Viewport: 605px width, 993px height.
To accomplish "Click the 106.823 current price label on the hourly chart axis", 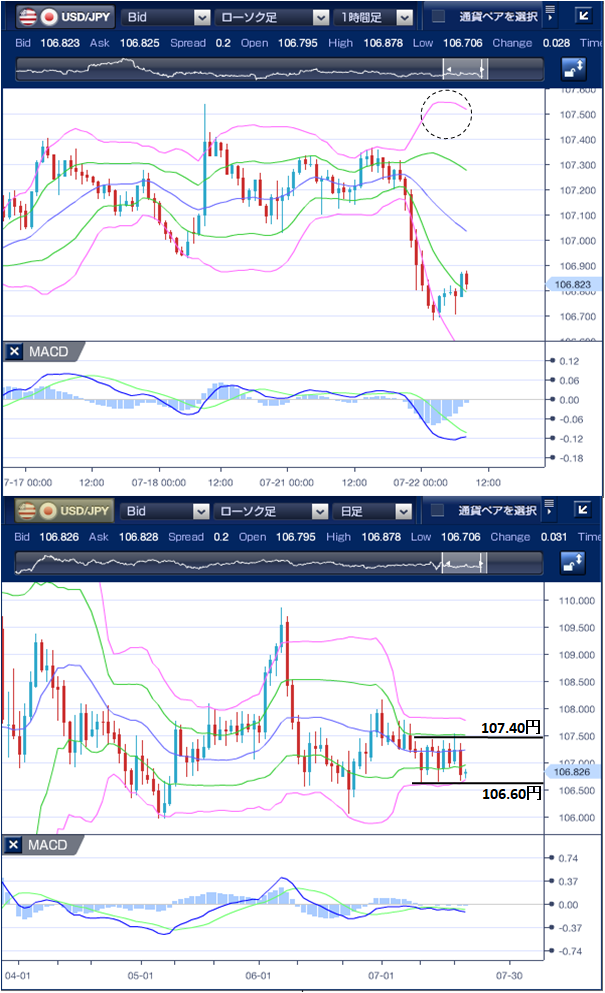I will click(570, 284).
